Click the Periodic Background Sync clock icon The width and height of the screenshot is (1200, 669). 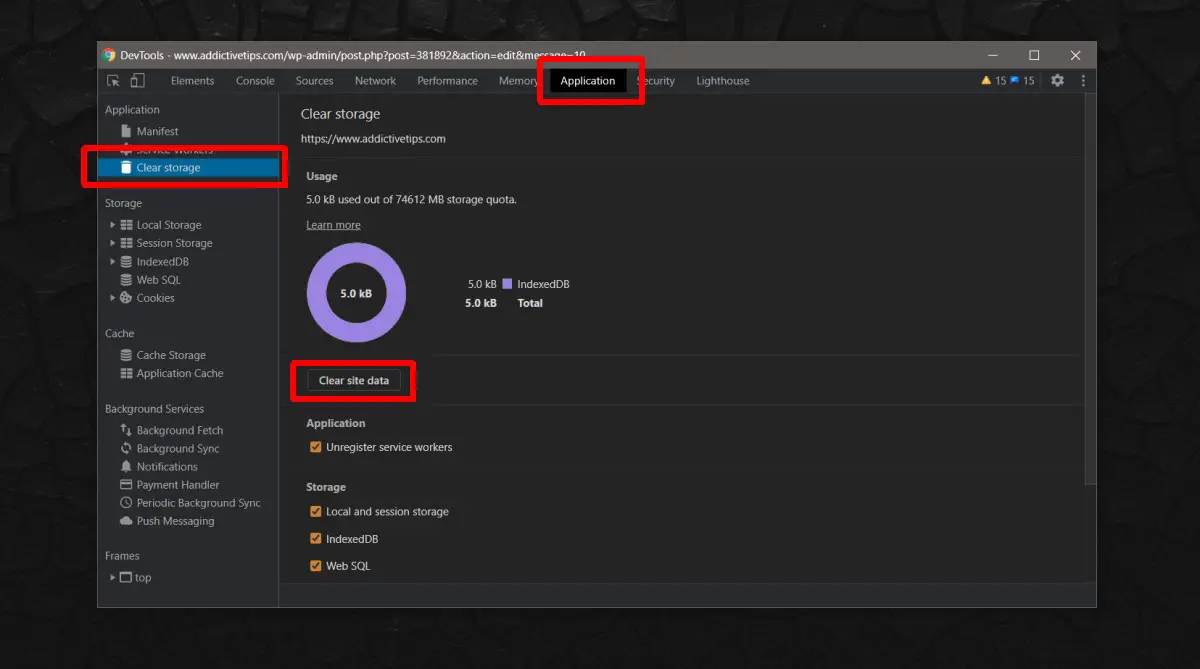[126, 503]
